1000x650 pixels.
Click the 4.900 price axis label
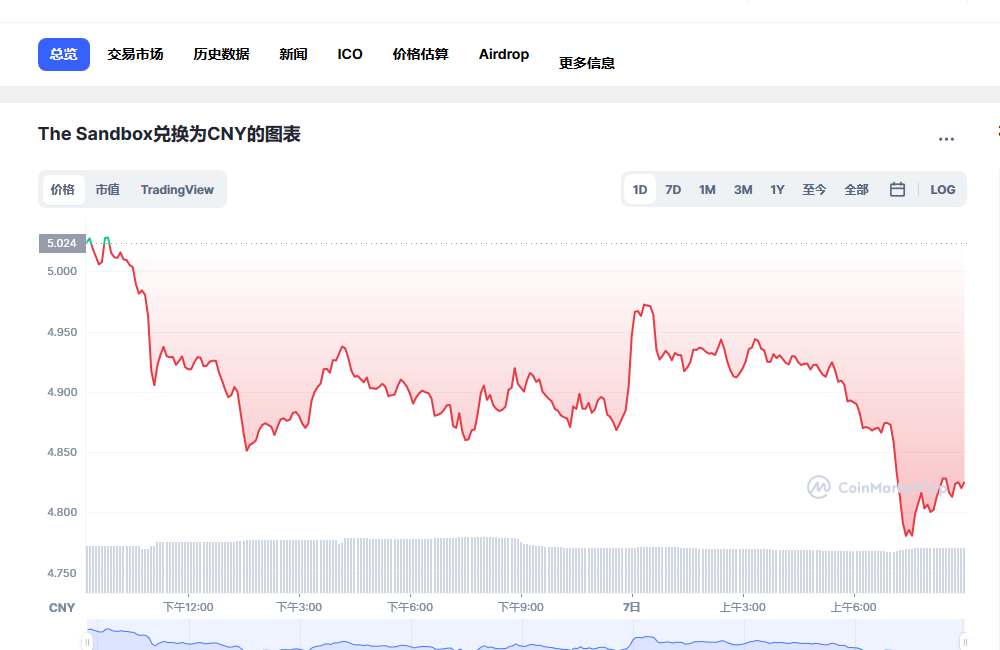pos(62,392)
